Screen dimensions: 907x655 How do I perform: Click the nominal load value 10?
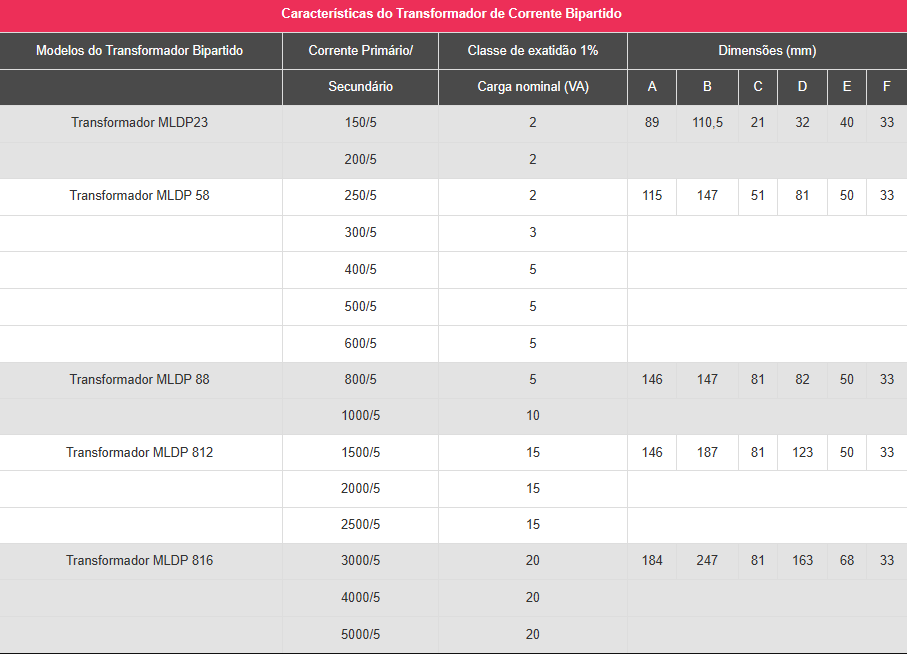coord(533,416)
